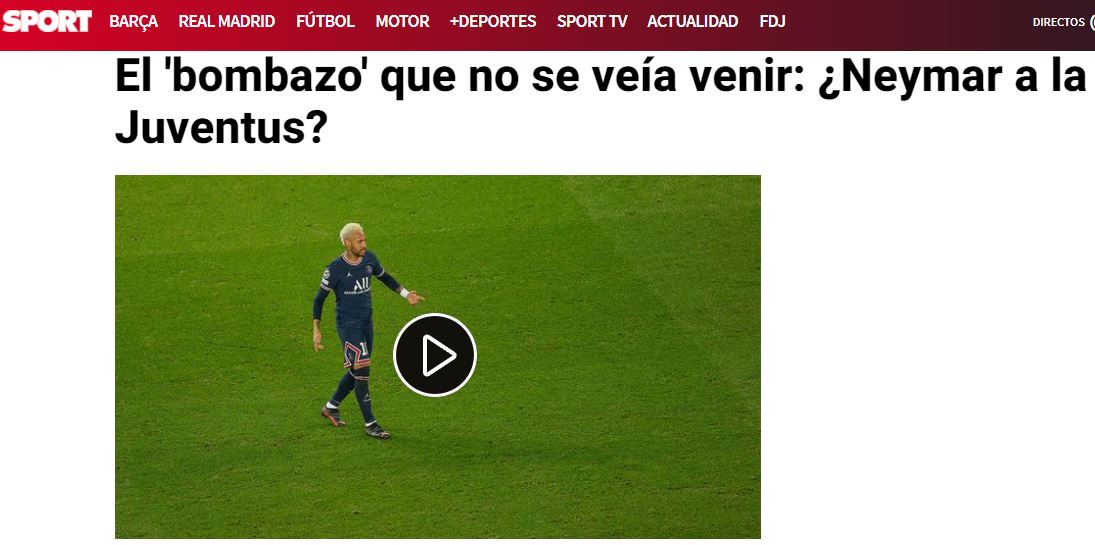The image size is (1095, 545).
Task: Click the Neymar video thumbnail image
Action: pos(438,356)
